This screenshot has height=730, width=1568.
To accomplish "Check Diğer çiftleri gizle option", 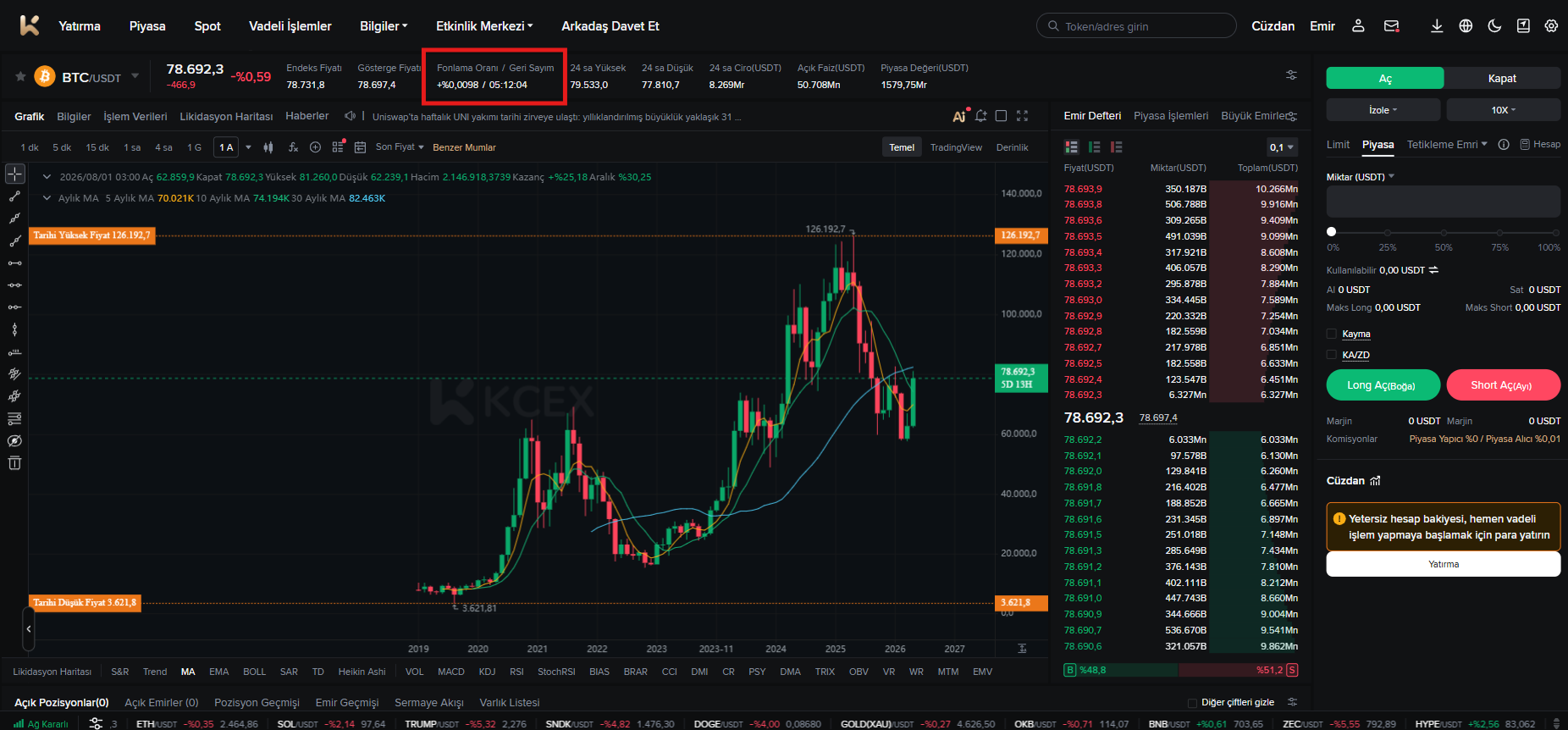I will pyautogui.click(x=1192, y=703).
